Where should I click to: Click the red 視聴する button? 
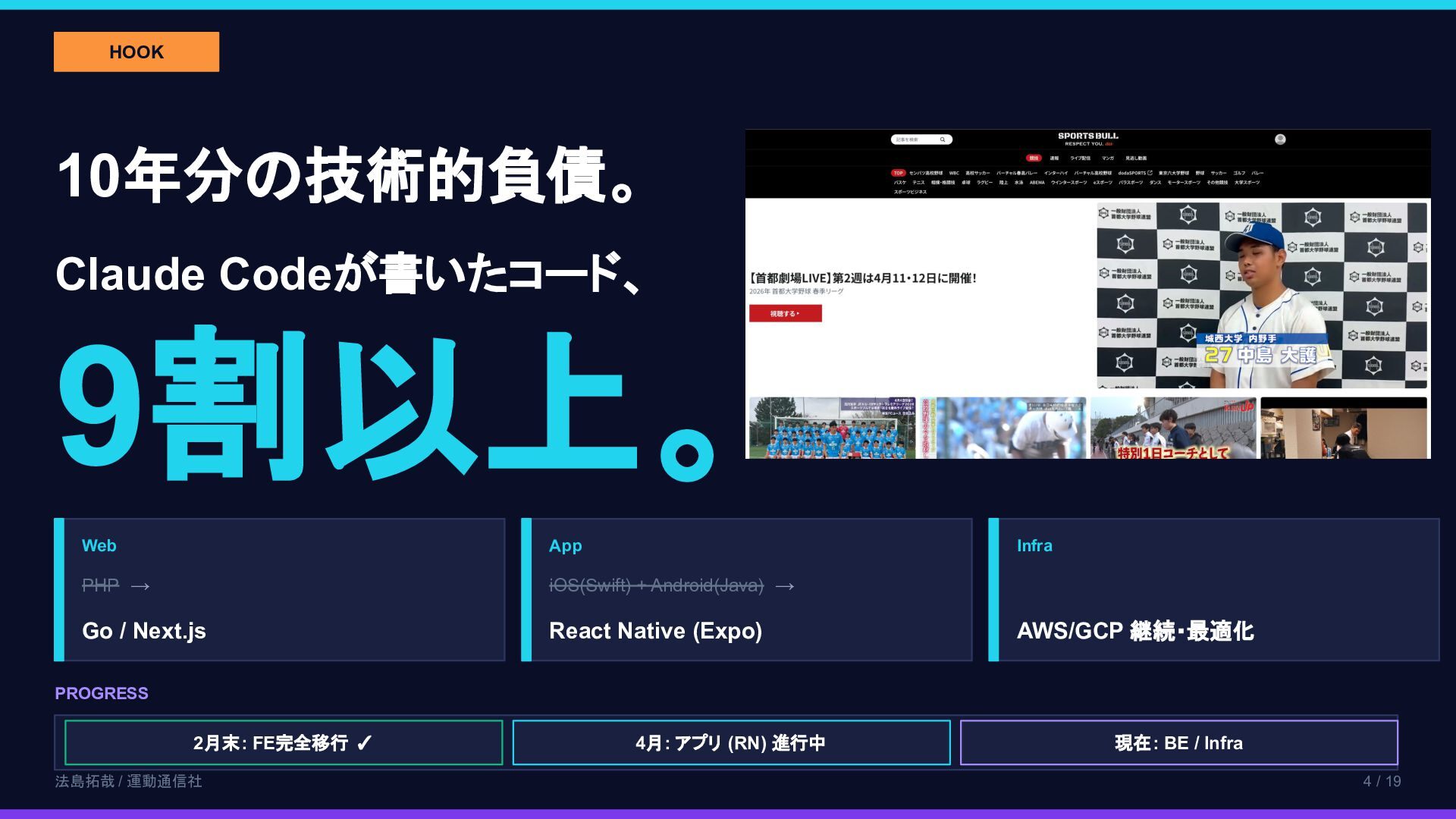[785, 313]
